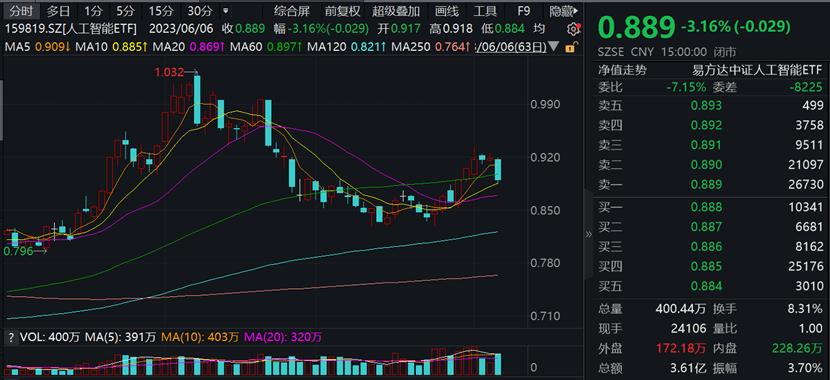Select 卖五 ask price 0.893
This screenshot has height=380, width=830.
click(x=706, y=105)
